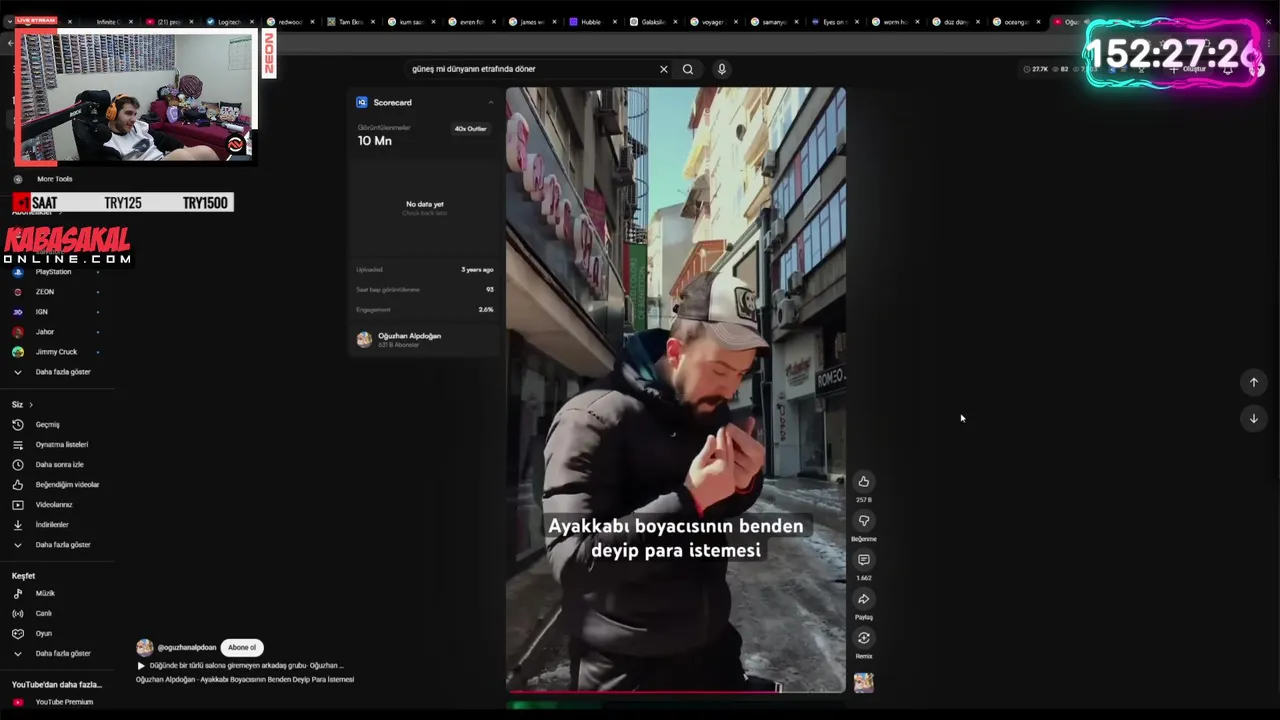1280x720 pixels.
Task: Share the Short via Paylaş
Action: tap(864, 599)
